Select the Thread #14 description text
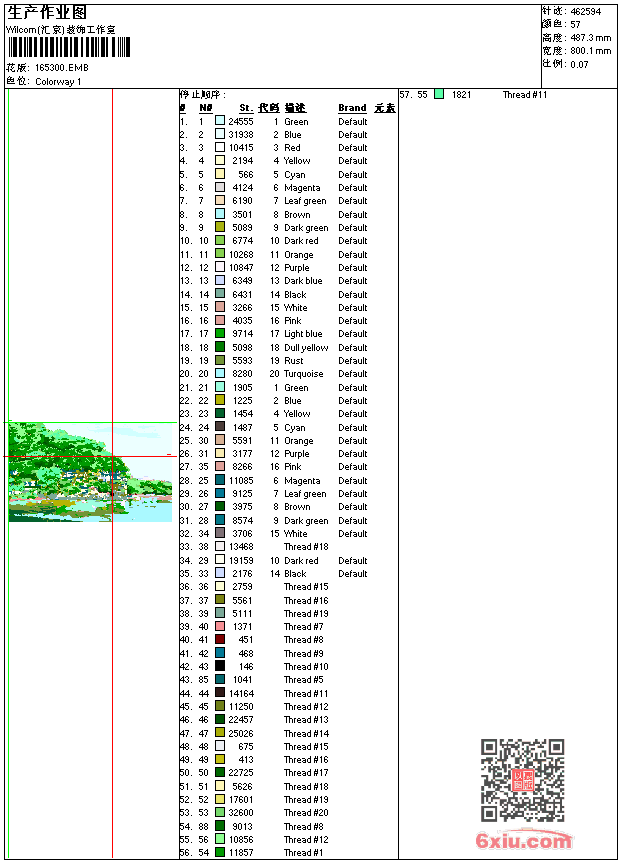Viewport: 620px width, 860px height. 306,733
